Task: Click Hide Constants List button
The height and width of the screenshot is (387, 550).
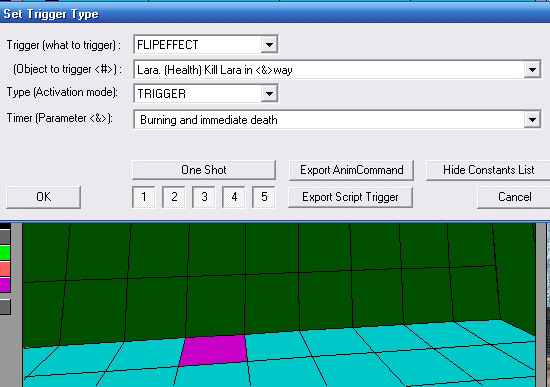Action: click(x=488, y=170)
